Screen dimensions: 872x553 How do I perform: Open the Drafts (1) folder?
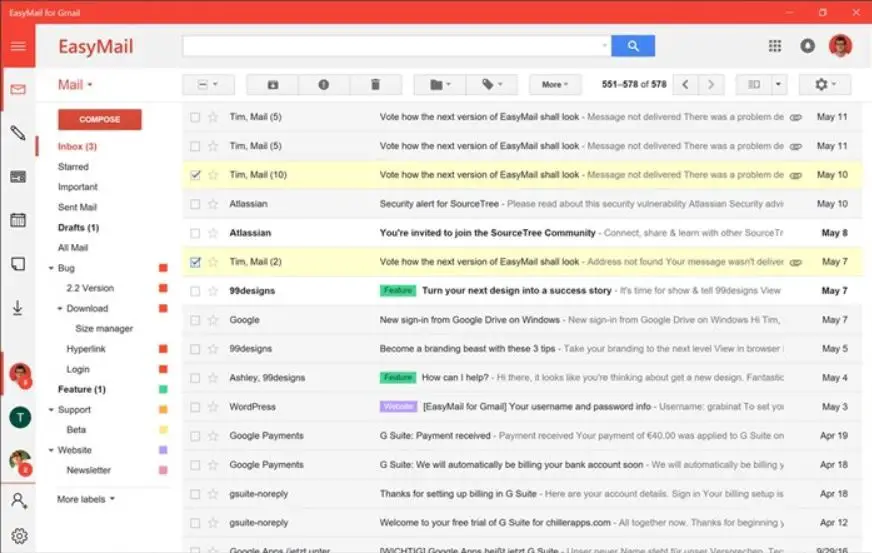coord(78,228)
